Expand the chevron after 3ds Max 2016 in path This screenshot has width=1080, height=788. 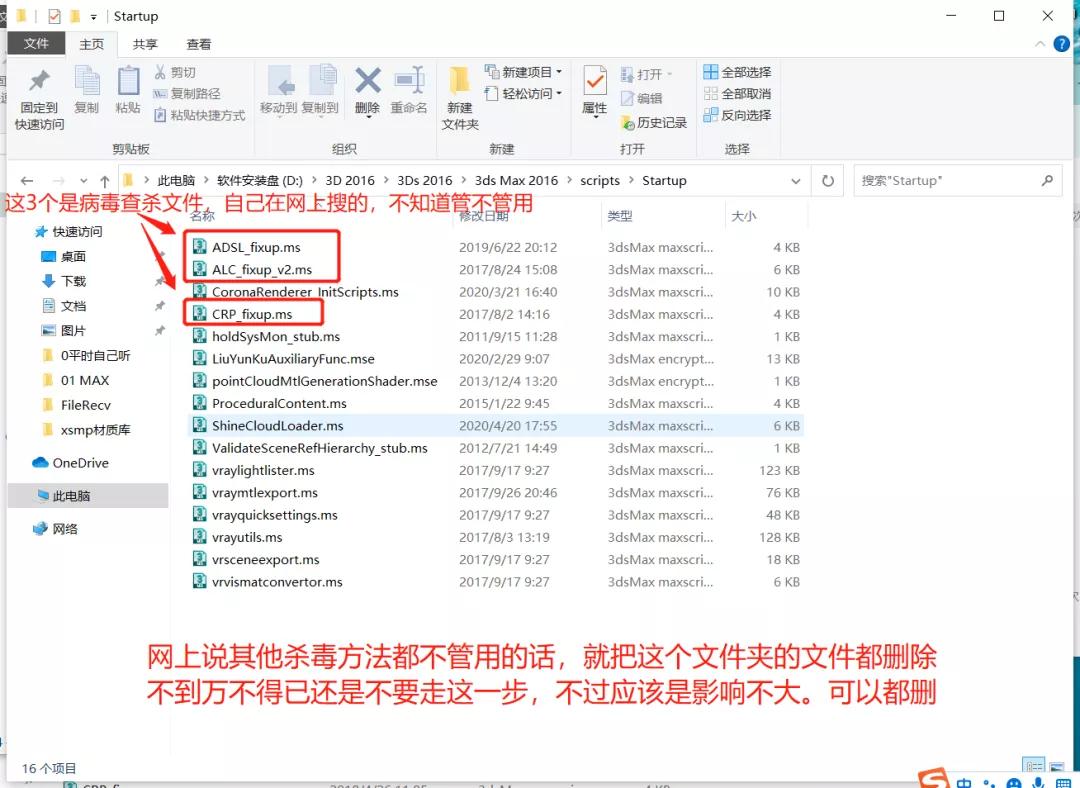[569, 180]
